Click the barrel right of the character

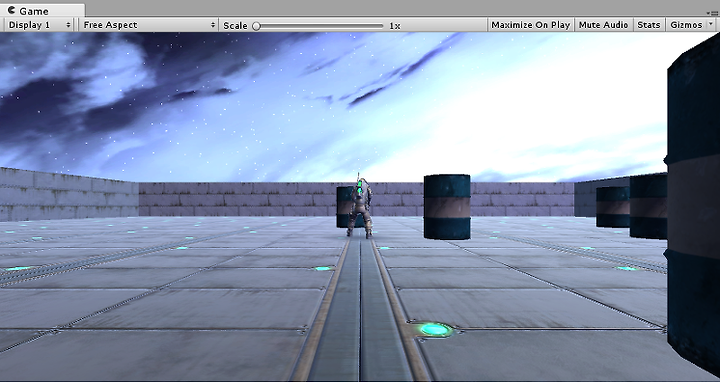(447, 207)
